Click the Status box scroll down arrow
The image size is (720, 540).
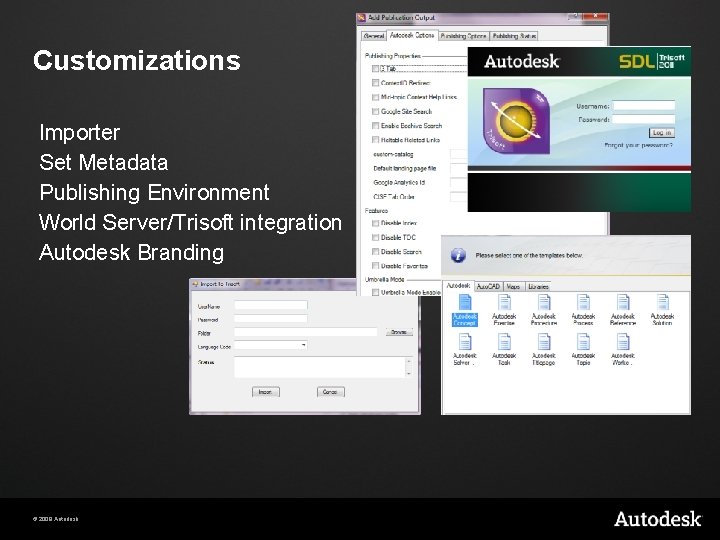[408, 374]
